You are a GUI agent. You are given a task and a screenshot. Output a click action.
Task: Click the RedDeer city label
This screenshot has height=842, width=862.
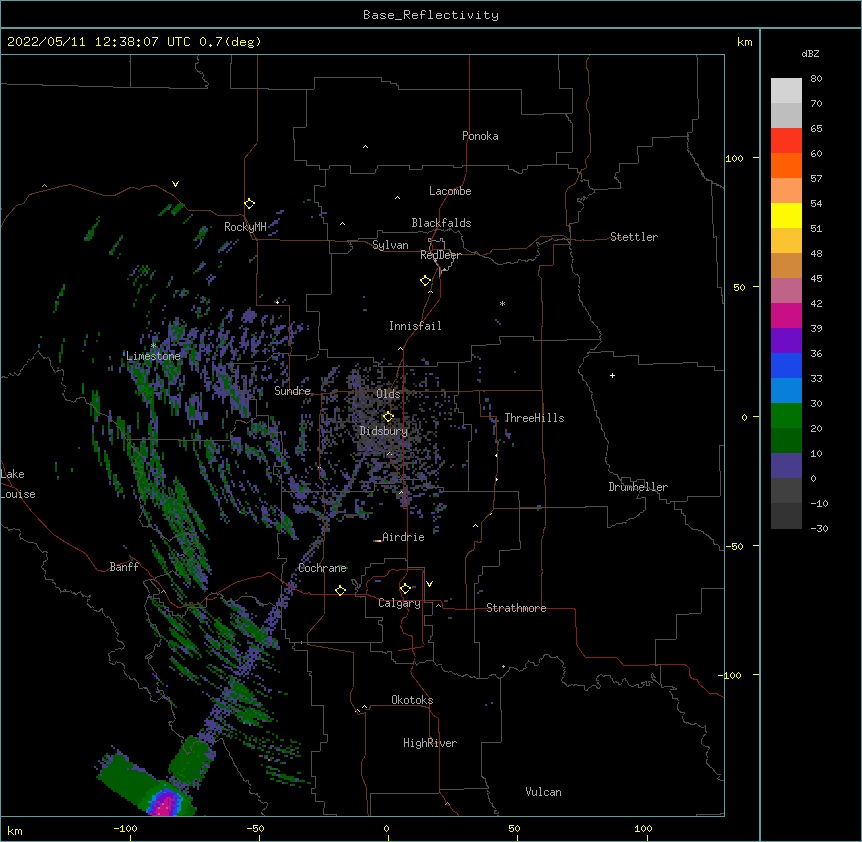[x=440, y=255]
